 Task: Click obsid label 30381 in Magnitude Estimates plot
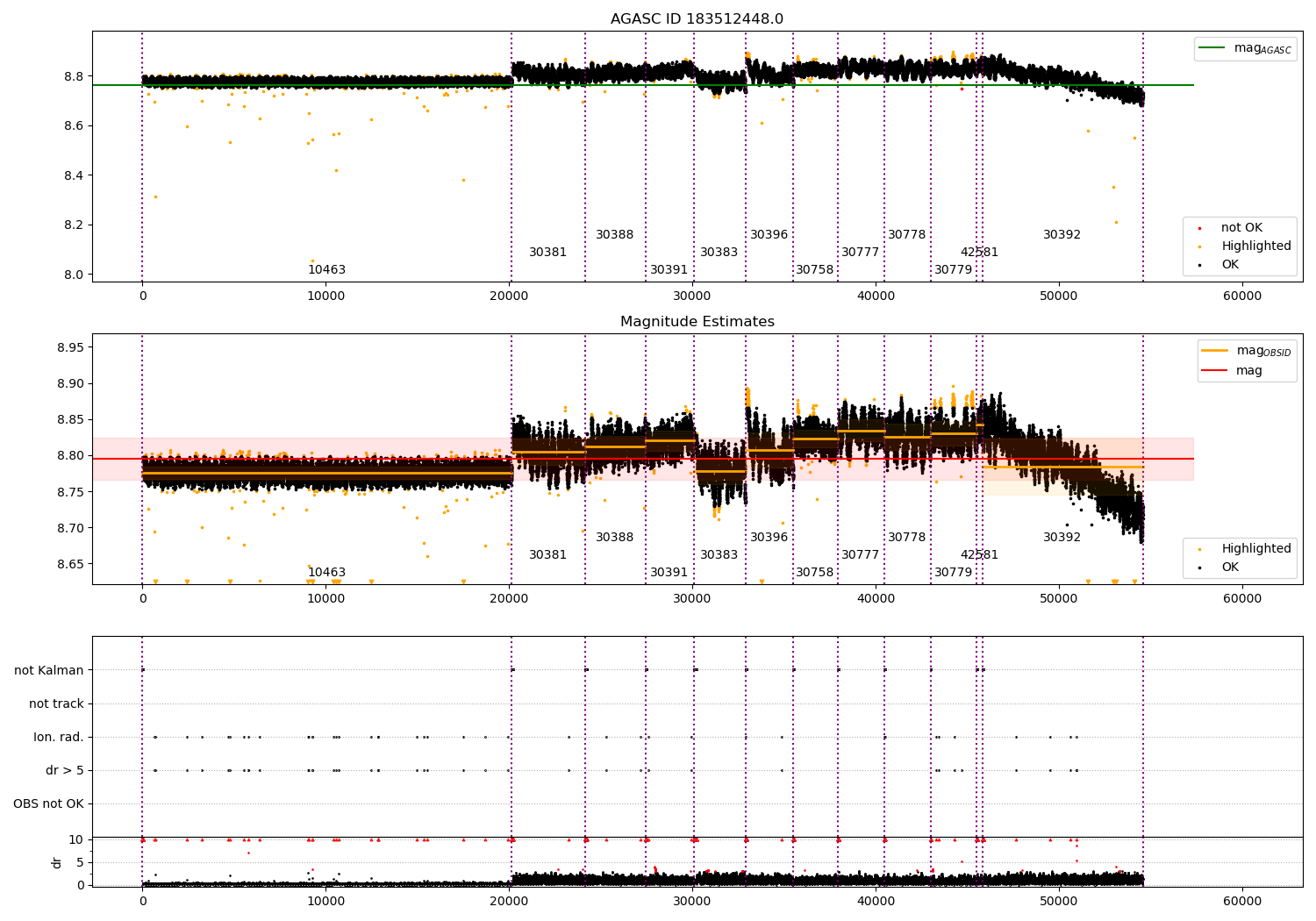pyautogui.click(x=547, y=555)
